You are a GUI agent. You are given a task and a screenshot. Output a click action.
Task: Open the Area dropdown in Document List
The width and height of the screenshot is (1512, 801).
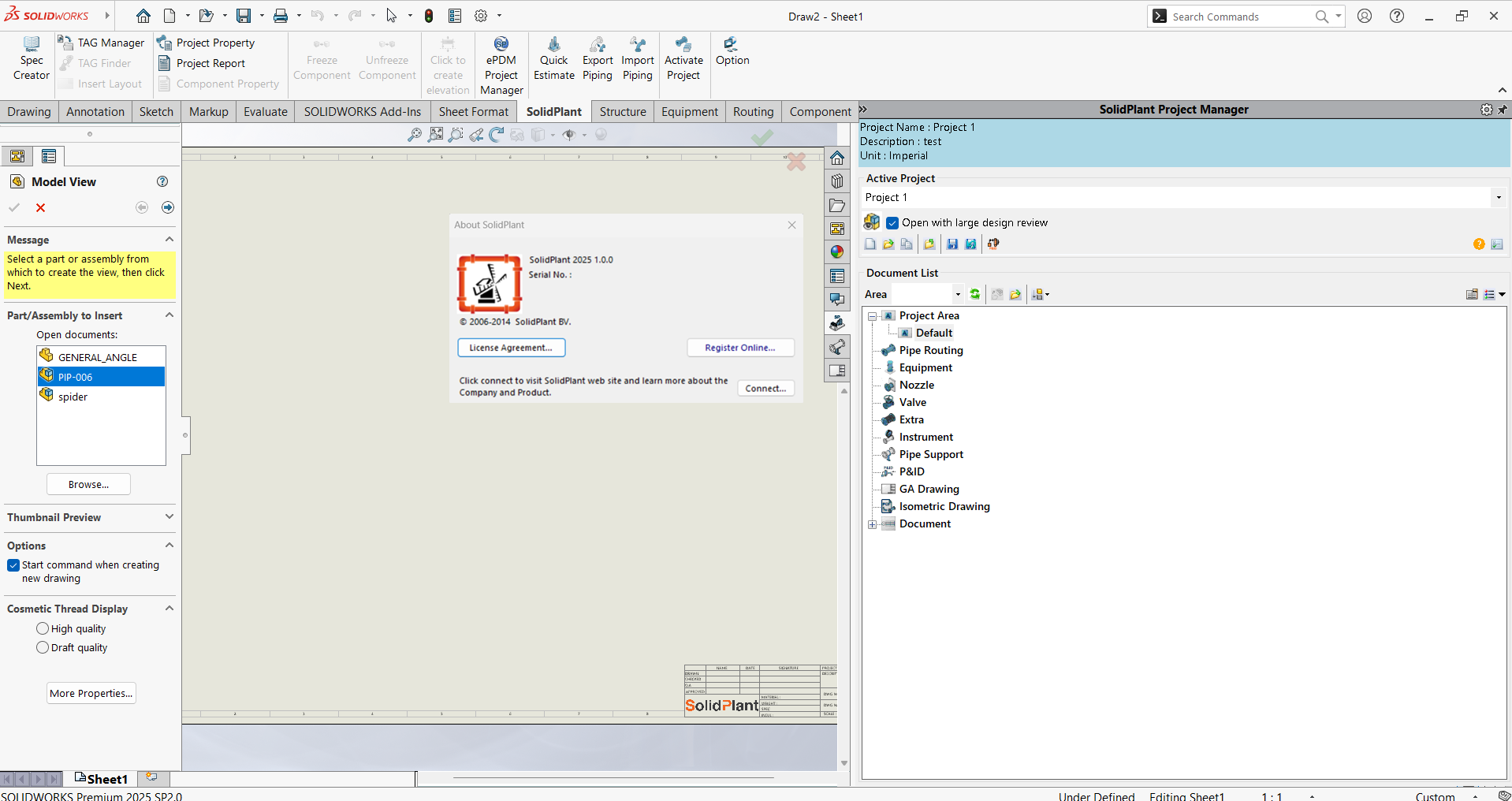(x=958, y=294)
